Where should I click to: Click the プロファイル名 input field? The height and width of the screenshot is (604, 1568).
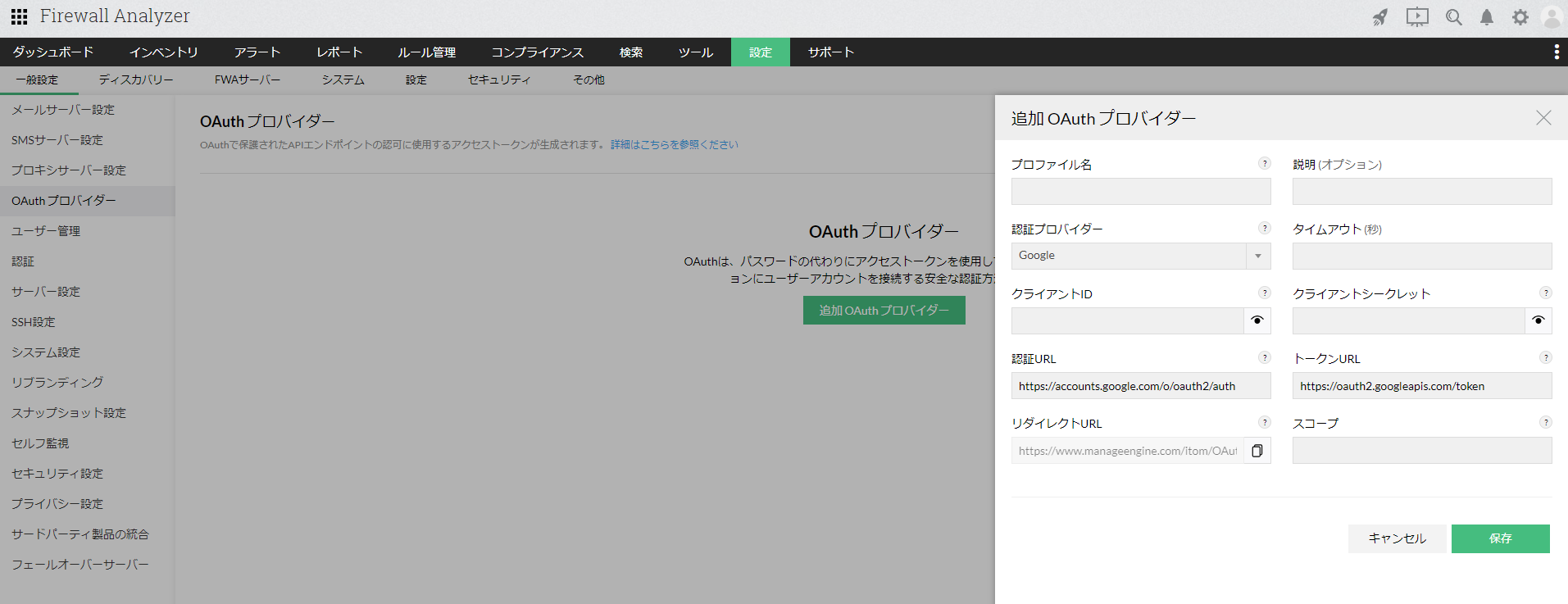tap(1141, 191)
